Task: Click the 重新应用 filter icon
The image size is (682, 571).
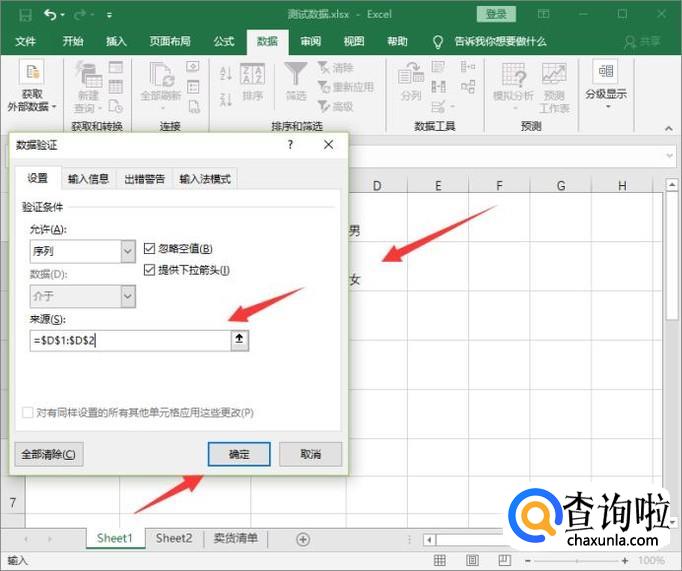Action: coord(324,87)
